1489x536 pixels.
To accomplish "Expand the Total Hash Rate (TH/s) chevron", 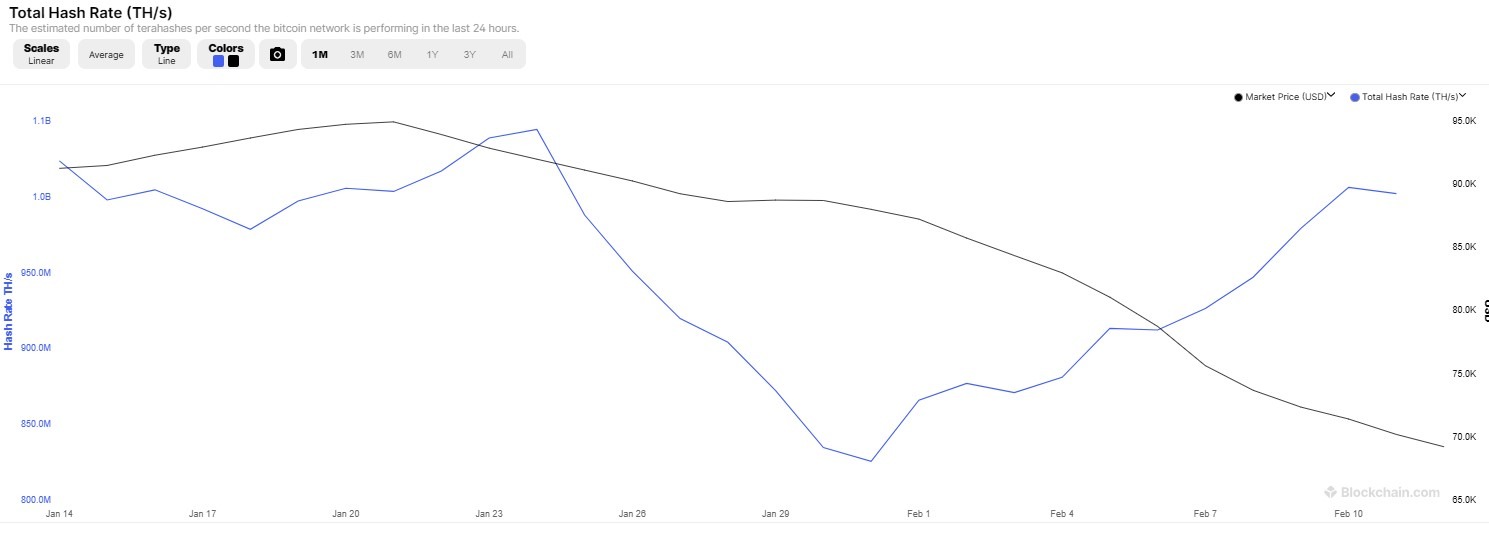I will (1463, 96).
